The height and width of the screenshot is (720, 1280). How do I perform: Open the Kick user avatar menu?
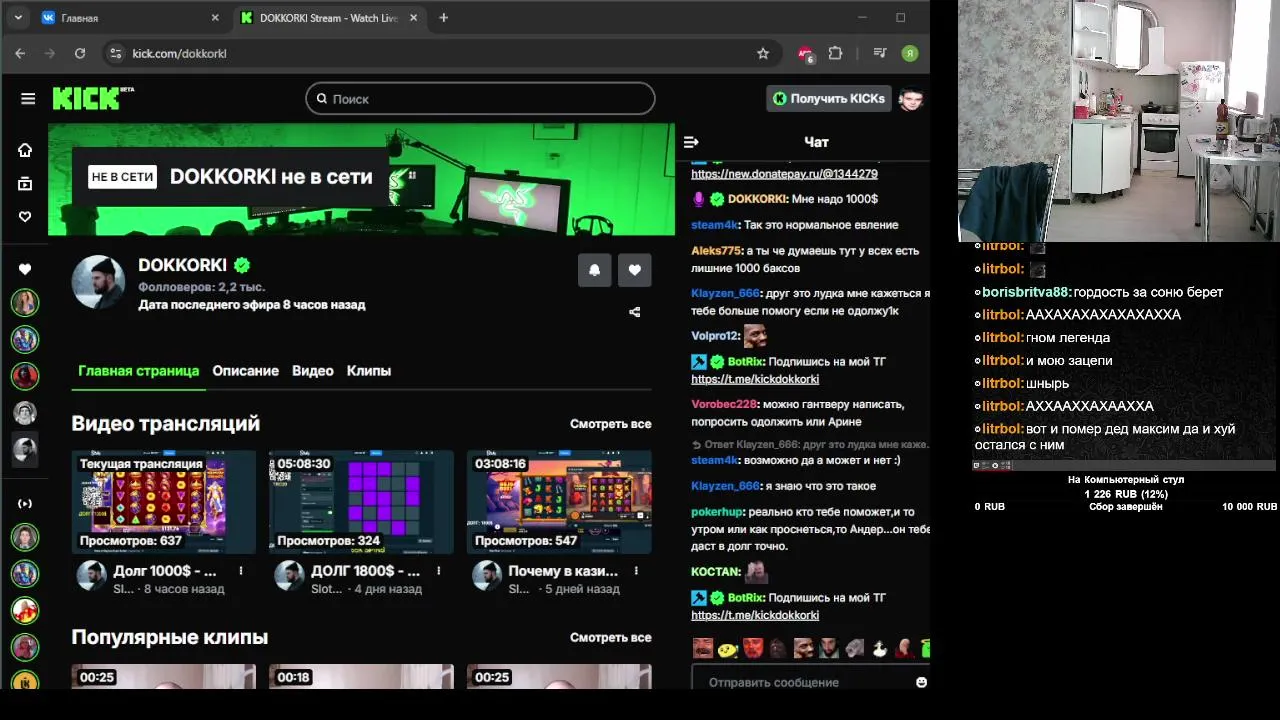click(910, 99)
